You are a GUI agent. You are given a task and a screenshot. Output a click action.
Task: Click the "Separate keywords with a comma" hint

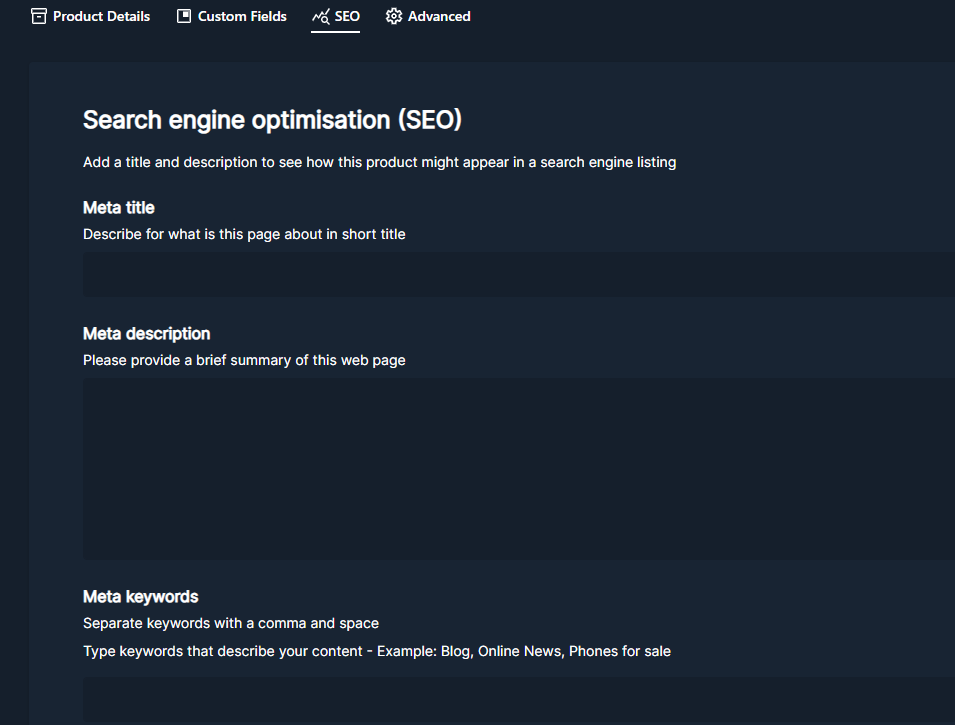pyautogui.click(x=231, y=623)
